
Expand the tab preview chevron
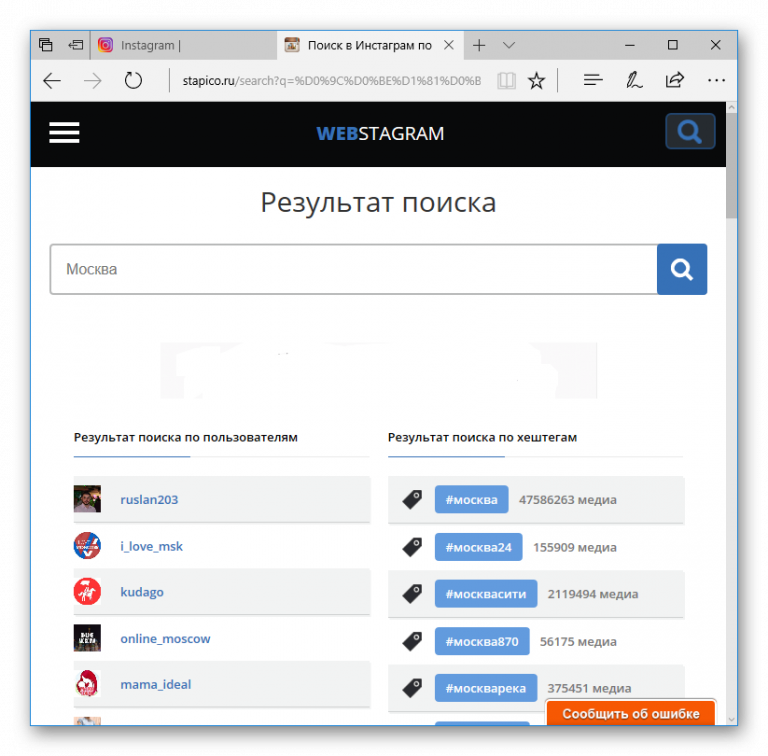point(509,46)
